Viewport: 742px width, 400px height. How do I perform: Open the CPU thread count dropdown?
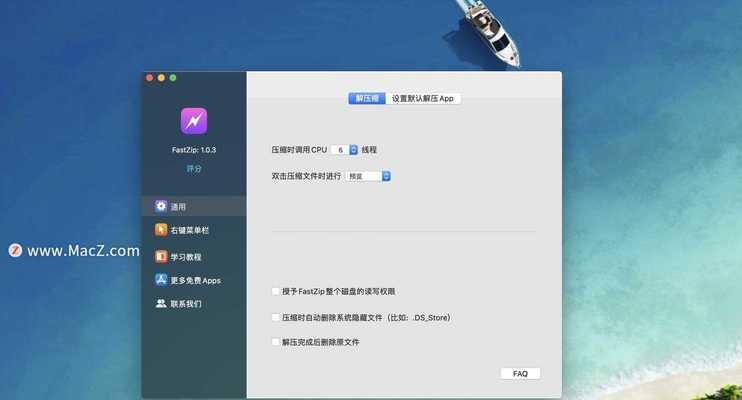pos(344,150)
